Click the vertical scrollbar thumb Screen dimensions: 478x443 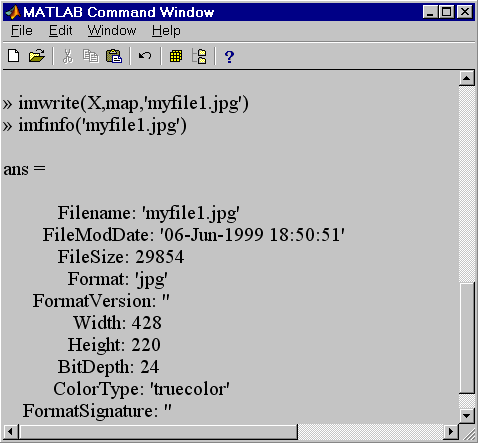467,338
